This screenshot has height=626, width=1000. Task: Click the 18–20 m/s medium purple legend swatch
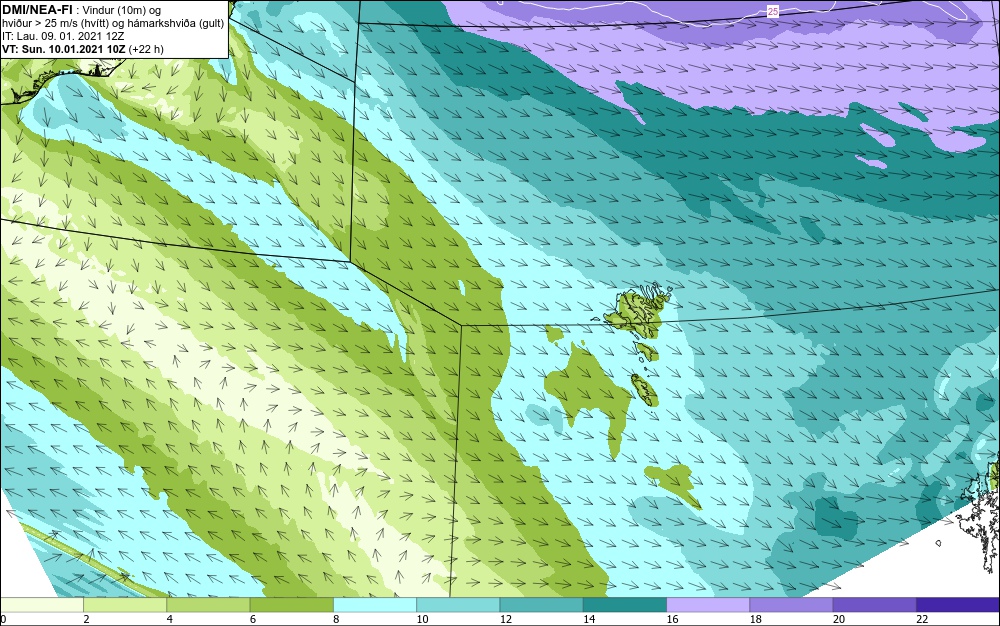click(791, 605)
